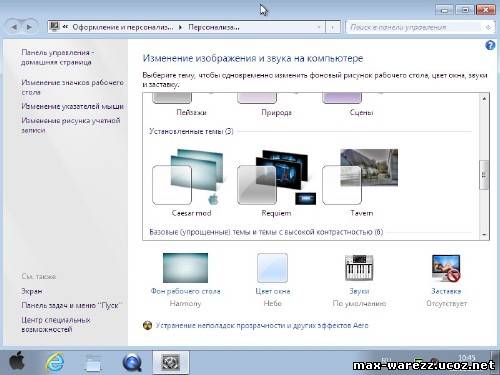Open the screensaver Заставка icon

point(446,268)
